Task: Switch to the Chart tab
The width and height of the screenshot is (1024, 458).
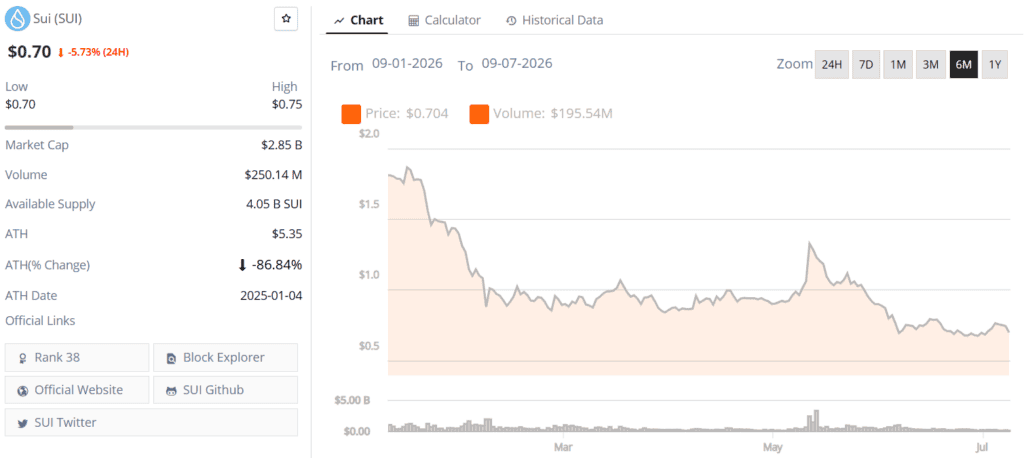Action: [x=358, y=20]
